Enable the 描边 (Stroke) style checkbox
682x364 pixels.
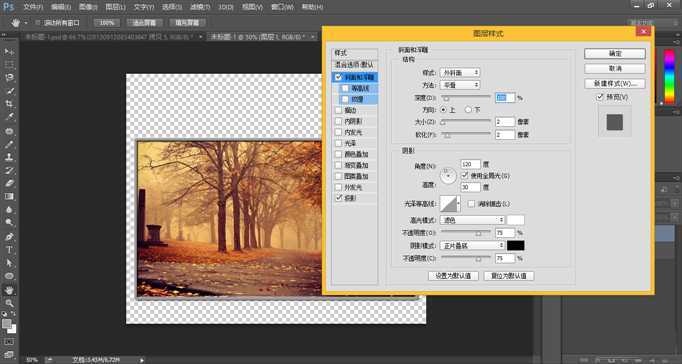point(338,110)
